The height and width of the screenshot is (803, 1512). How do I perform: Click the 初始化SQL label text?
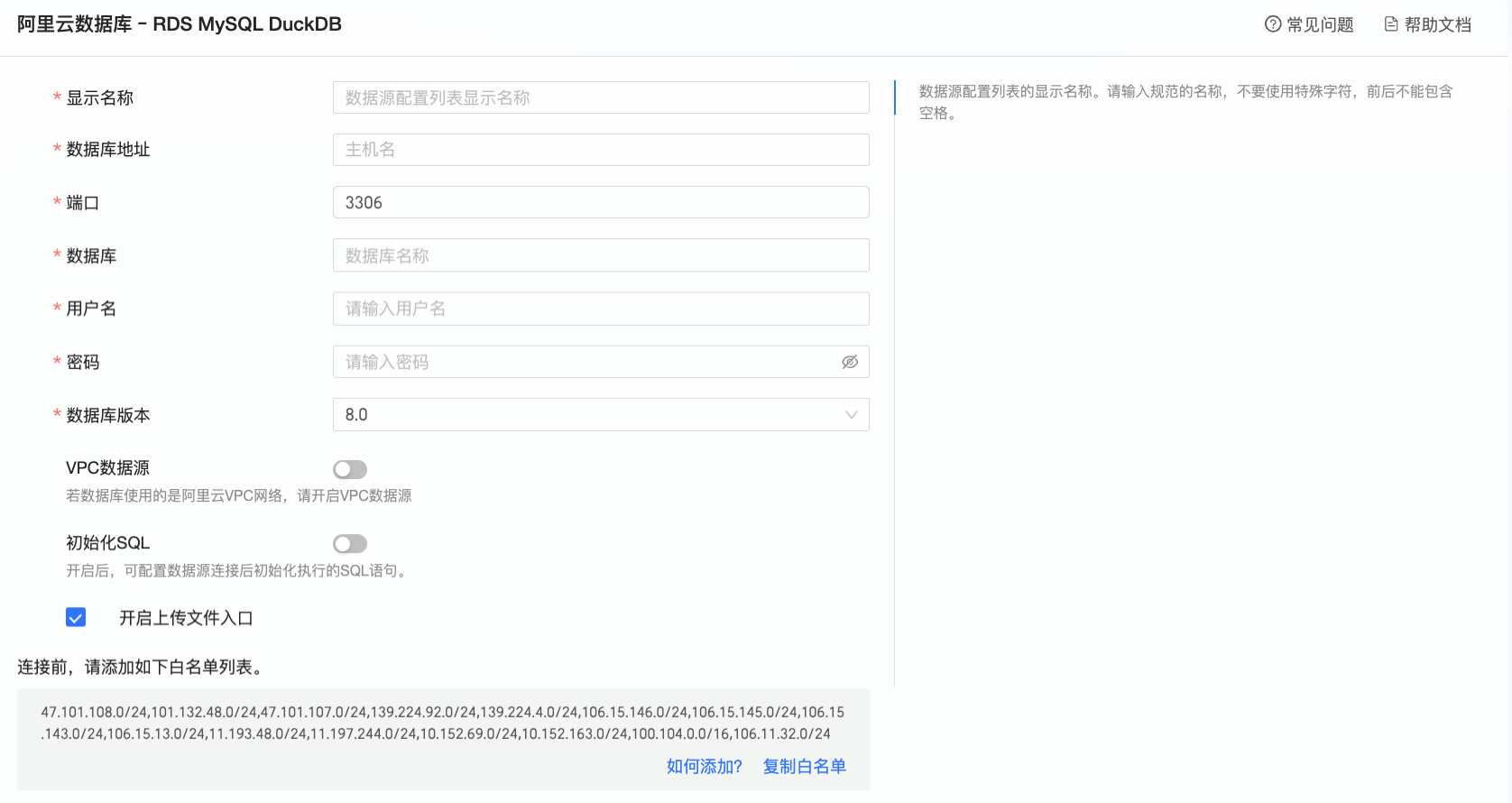click(x=108, y=542)
